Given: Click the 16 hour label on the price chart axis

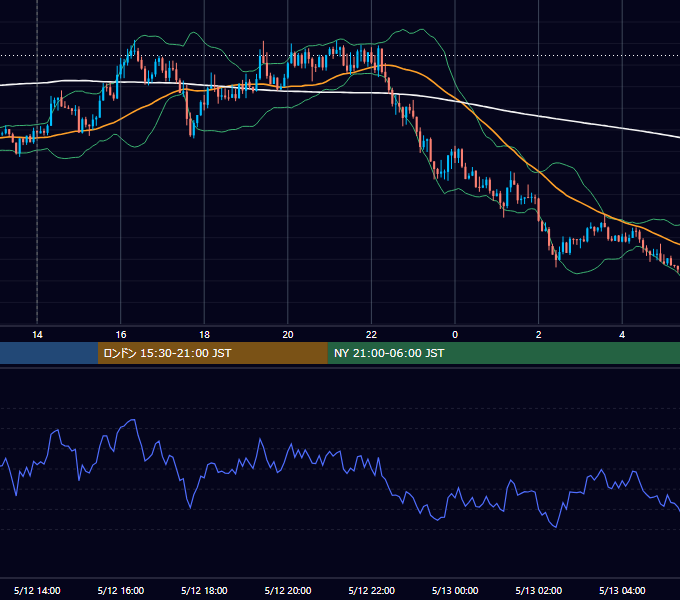Looking at the screenshot, I should [x=121, y=335].
